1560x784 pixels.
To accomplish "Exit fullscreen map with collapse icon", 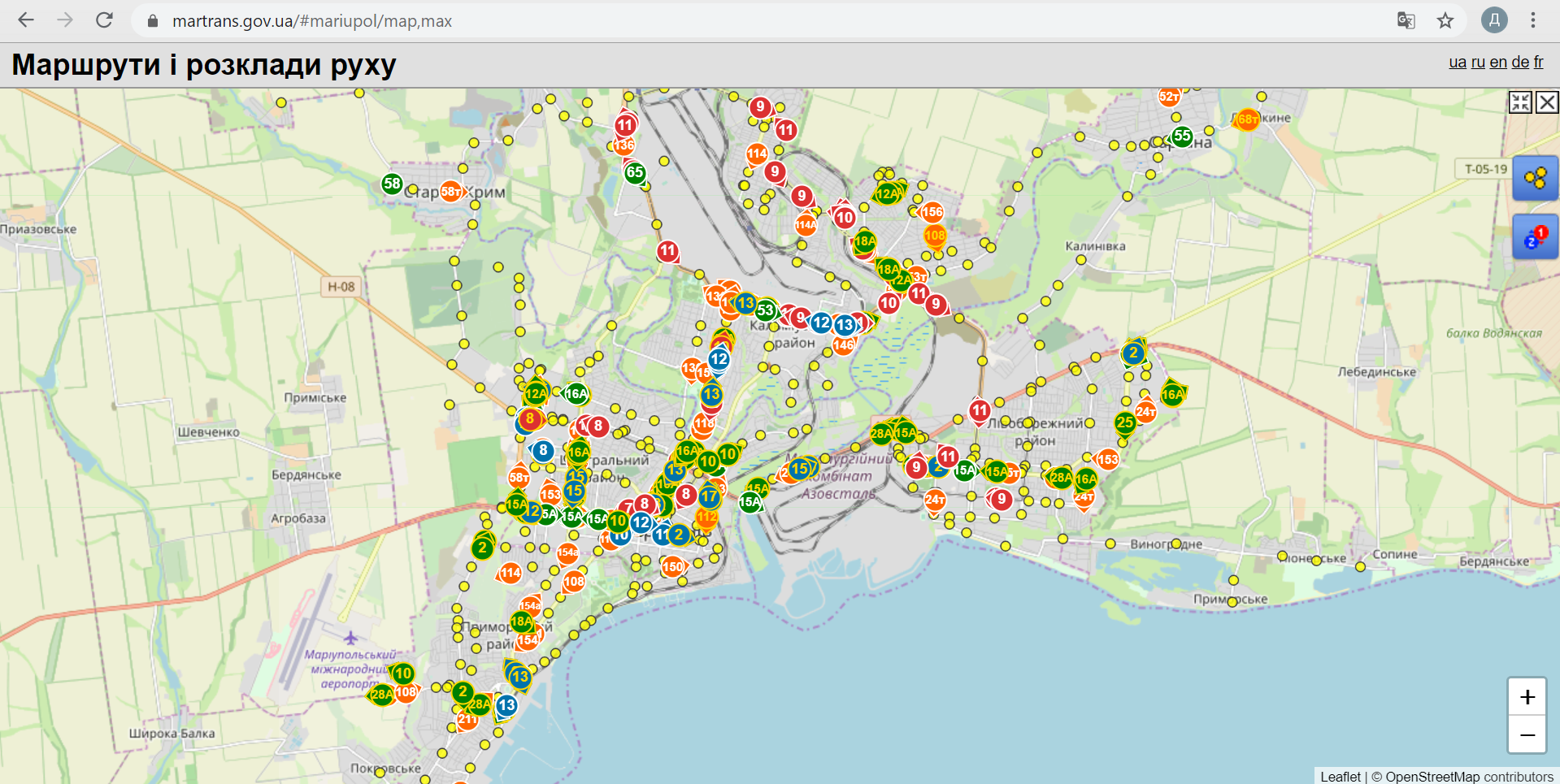I will [1520, 102].
